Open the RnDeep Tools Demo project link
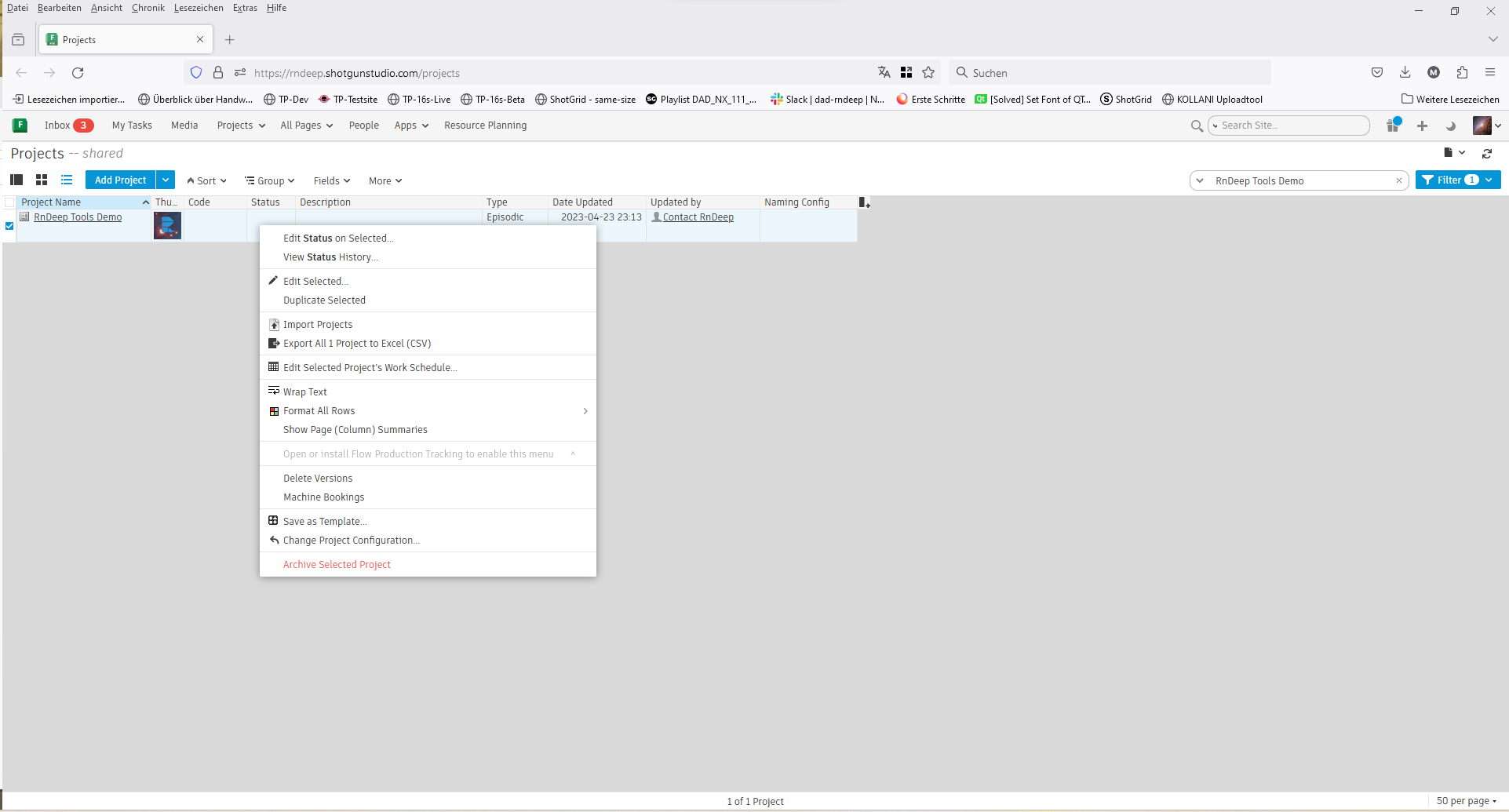The width and height of the screenshot is (1509, 812). pos(78,217)
